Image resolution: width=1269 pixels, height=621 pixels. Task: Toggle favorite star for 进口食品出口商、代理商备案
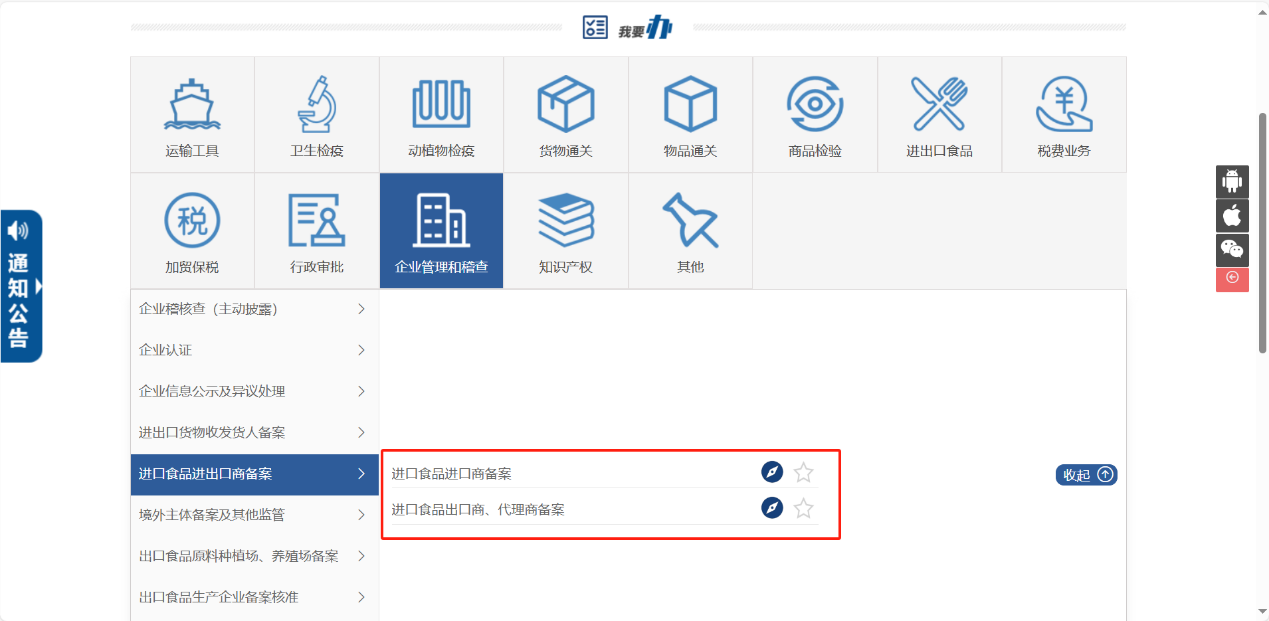(x=804, y=509)
